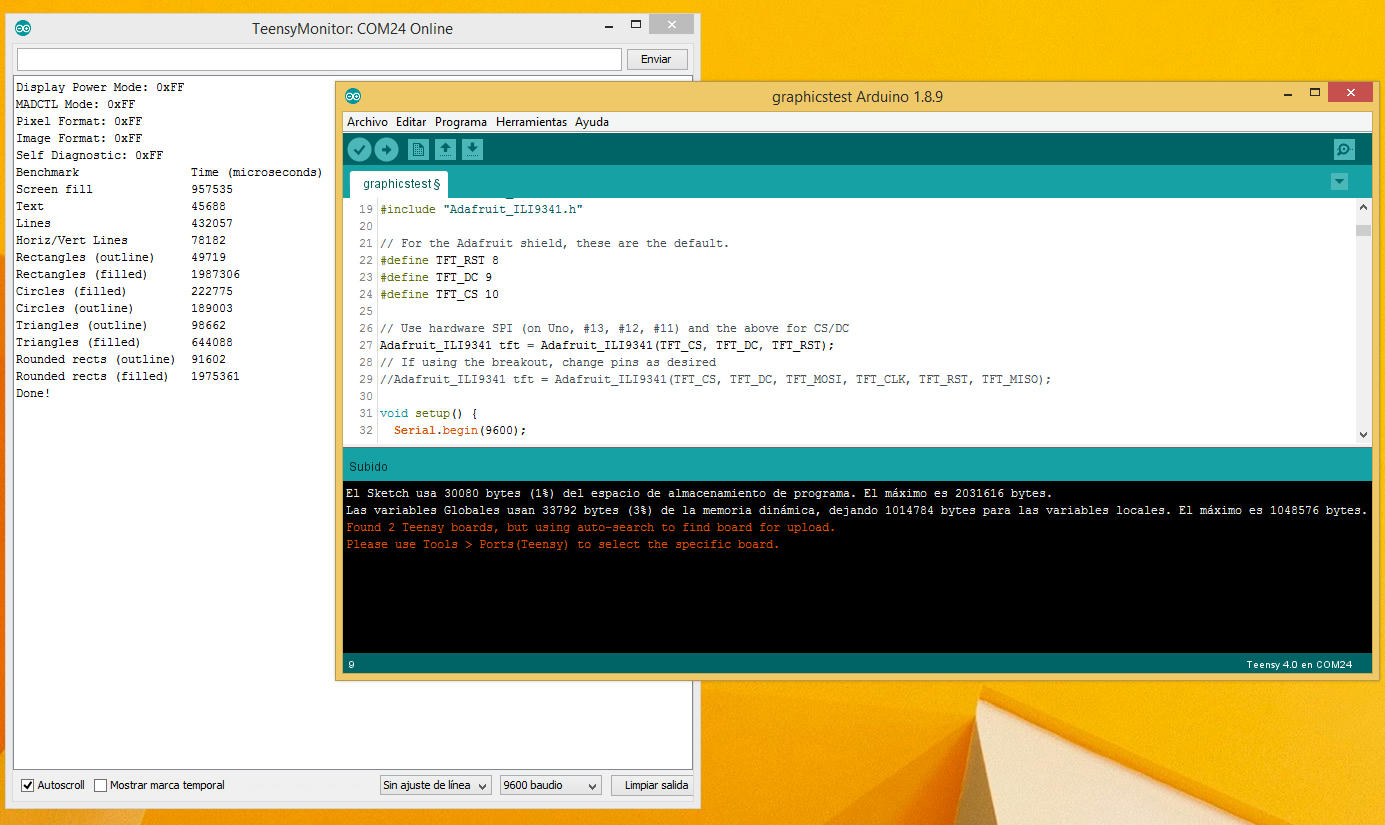
Task: Open a sketch with the Open arrow icon
Action: click(445, 150)
